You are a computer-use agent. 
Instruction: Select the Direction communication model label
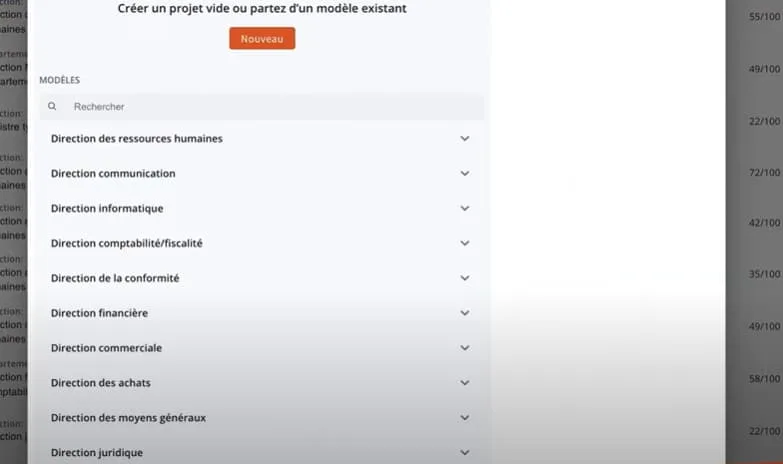[113, 174]
